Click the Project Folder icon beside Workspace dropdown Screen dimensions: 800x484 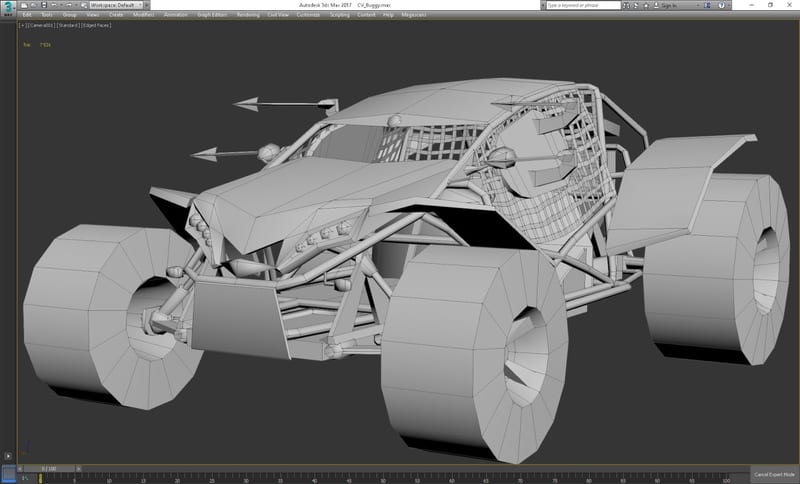[x=84, y=5]
